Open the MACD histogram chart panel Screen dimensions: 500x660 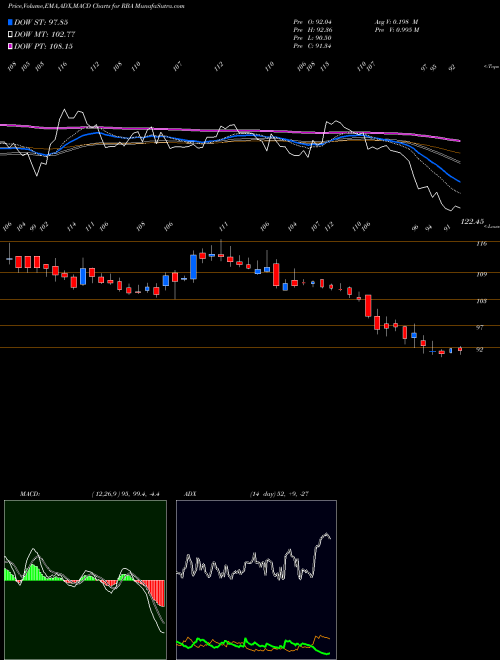(85, 580)
